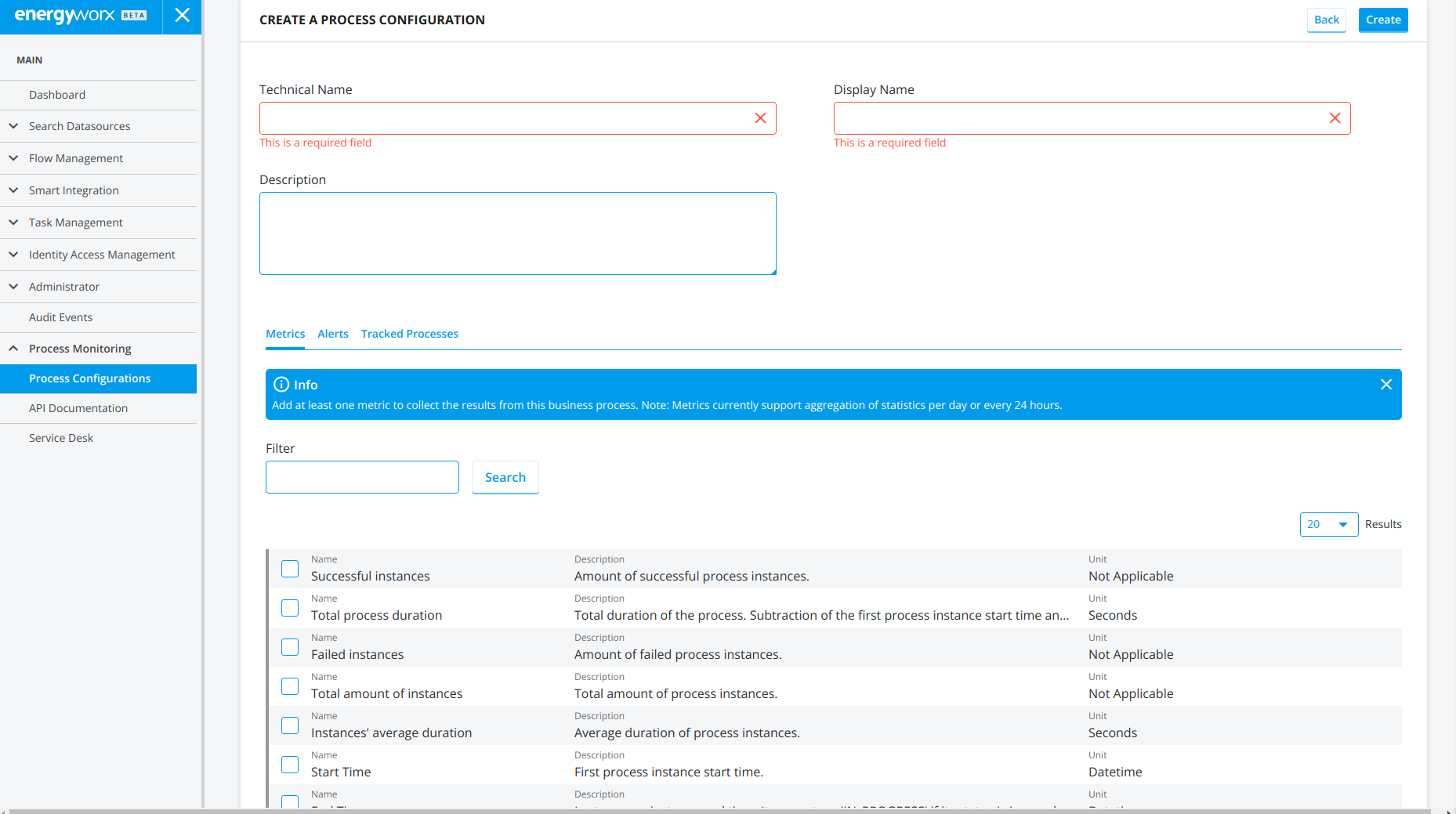Expand Identity Access Management section
Image resolution: width=1456 pixels, height=814 pixels.
[x=102, y=255]
